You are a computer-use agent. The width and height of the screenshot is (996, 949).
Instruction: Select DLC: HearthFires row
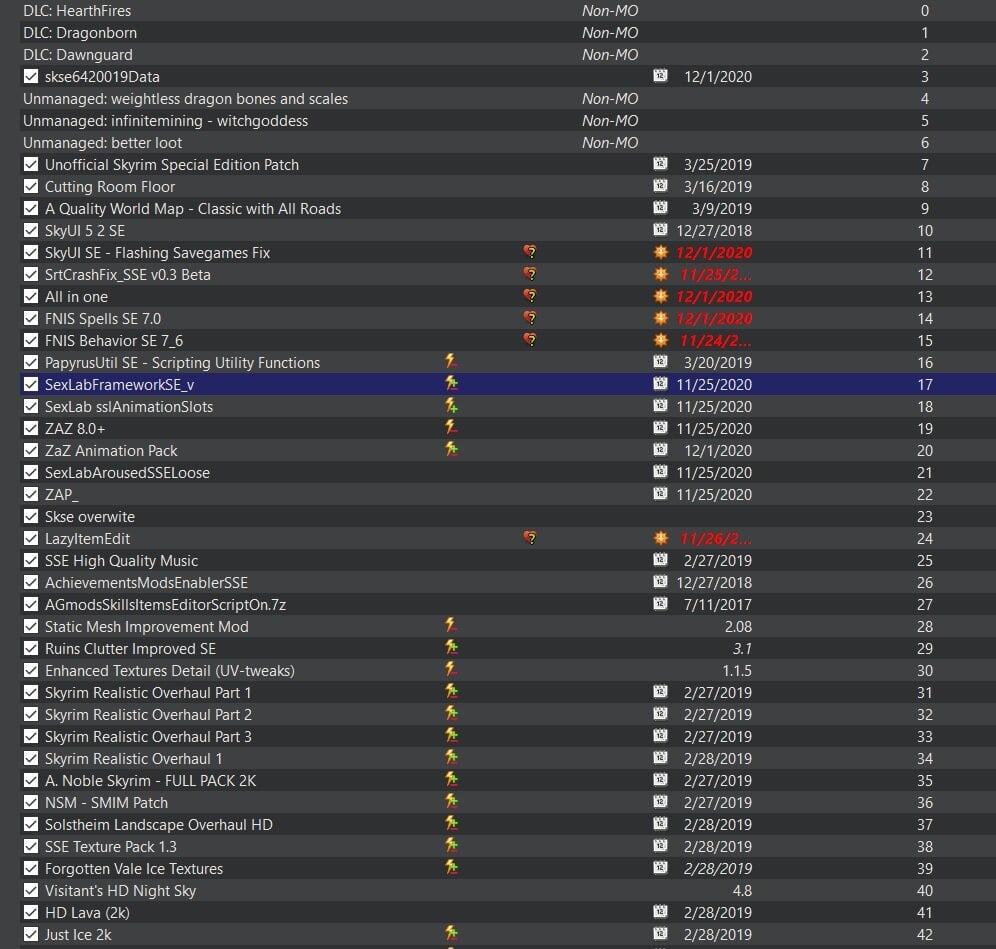(508, 11)
